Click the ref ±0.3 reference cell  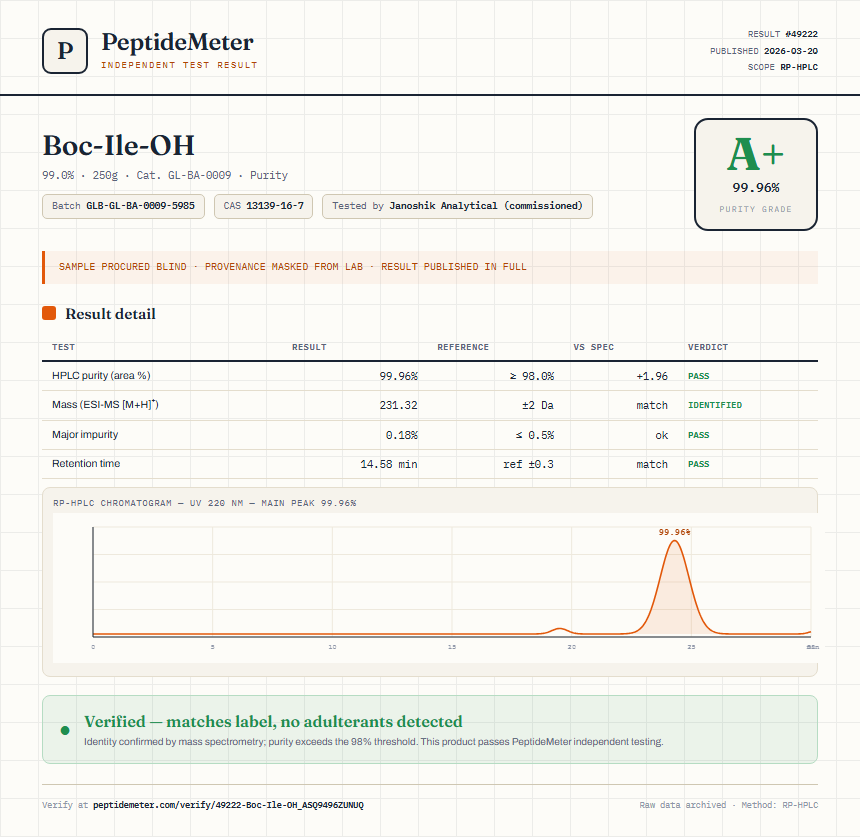528,465
